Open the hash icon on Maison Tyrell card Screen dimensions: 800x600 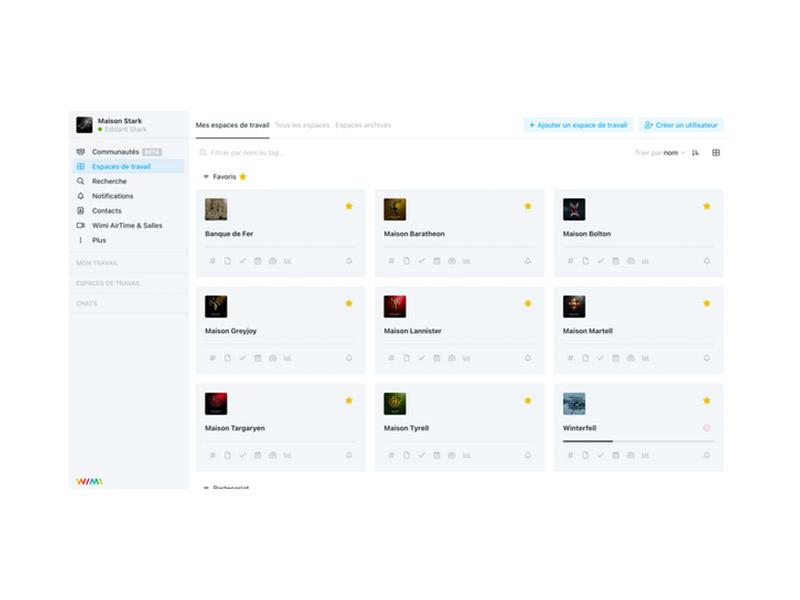tap(391, 455)
